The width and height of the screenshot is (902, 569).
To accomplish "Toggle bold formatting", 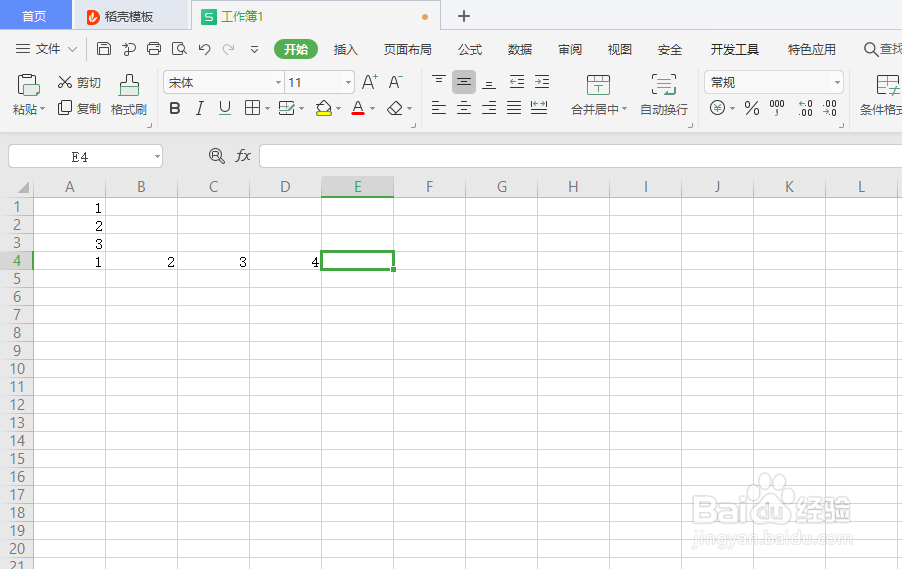I will pyautogui.click(x=175, y=108).
